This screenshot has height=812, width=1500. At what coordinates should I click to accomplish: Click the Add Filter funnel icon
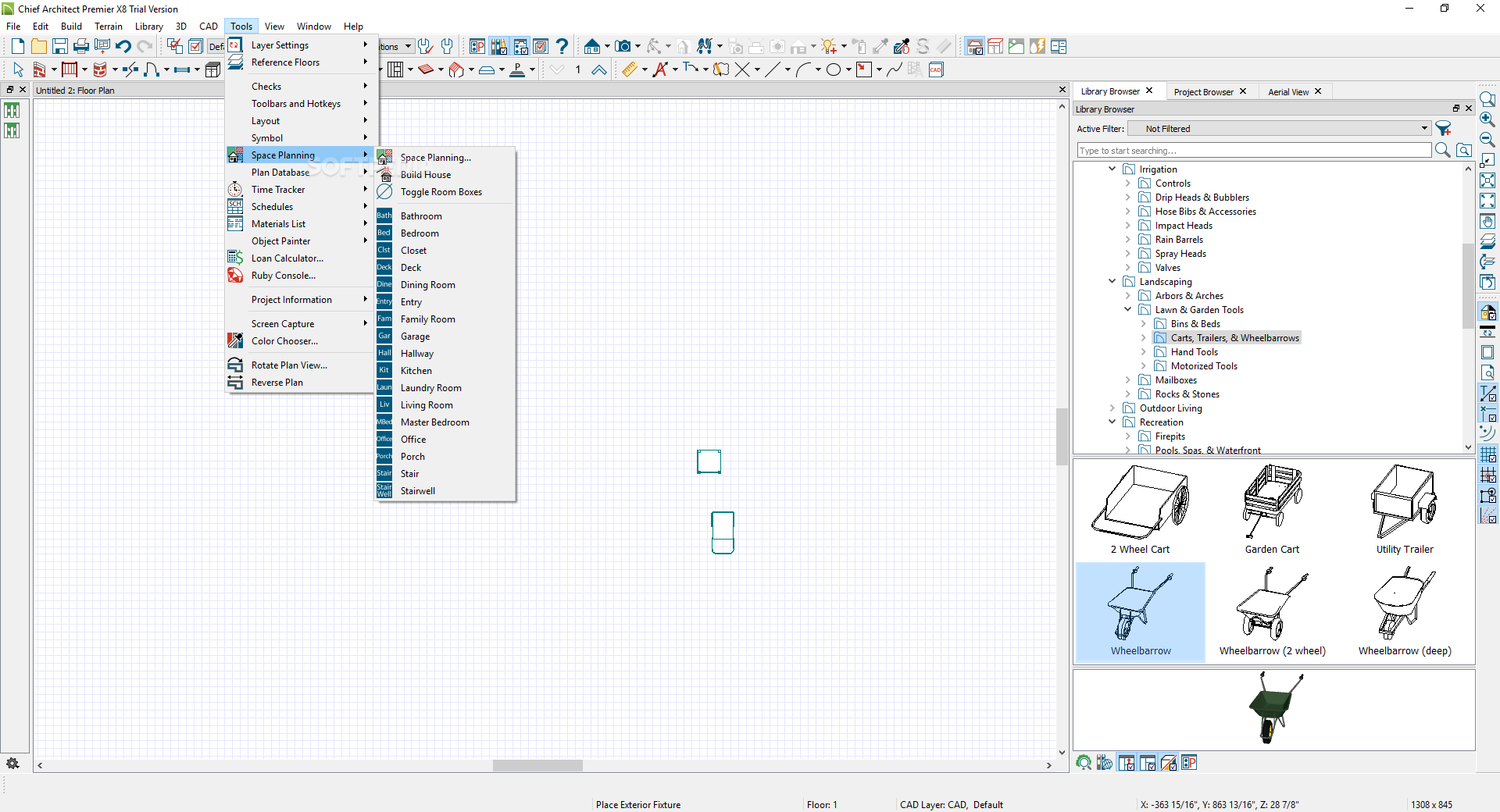click(x=1444, y=129)
